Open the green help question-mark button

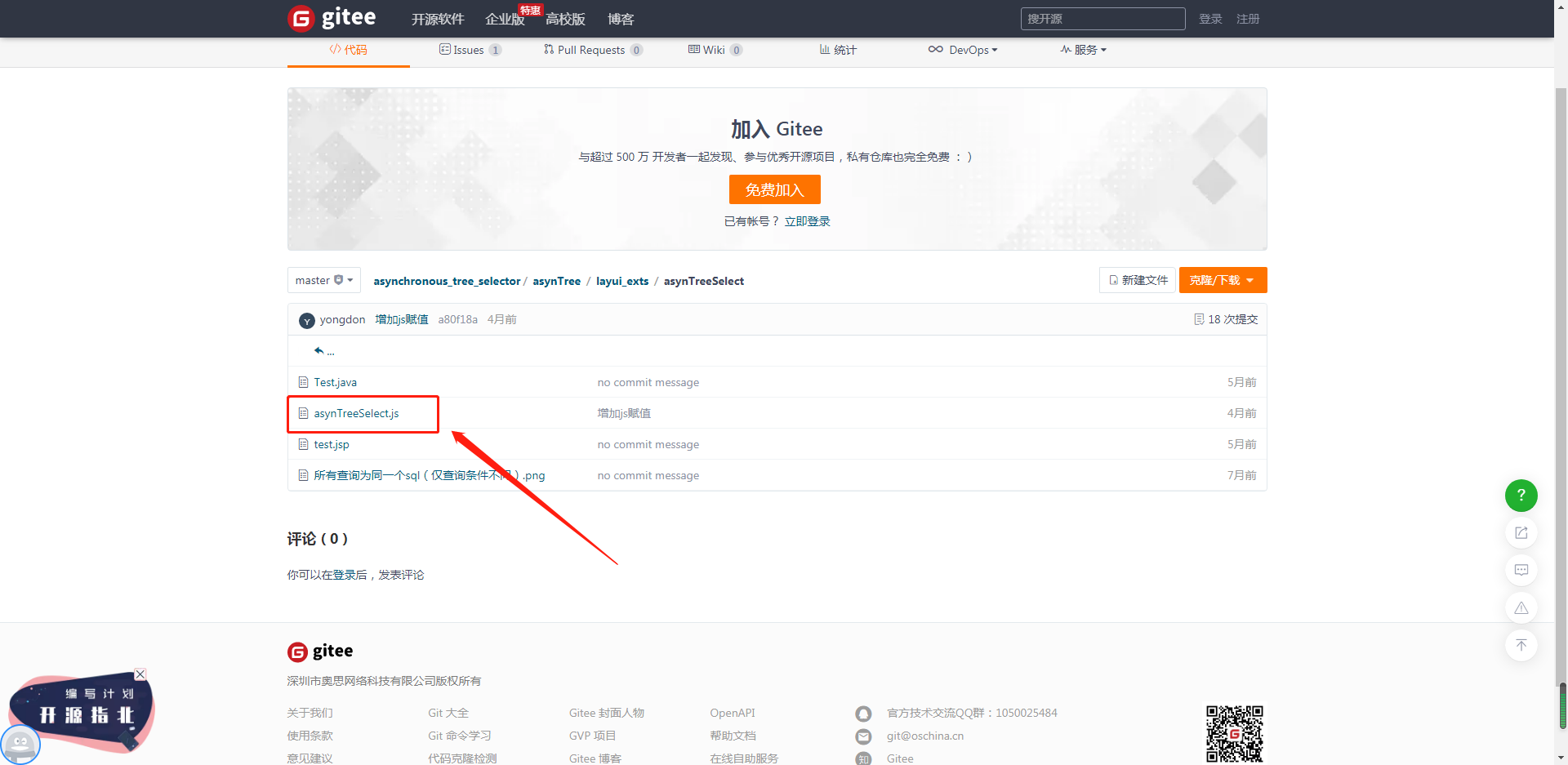[x=1521, y=495]
